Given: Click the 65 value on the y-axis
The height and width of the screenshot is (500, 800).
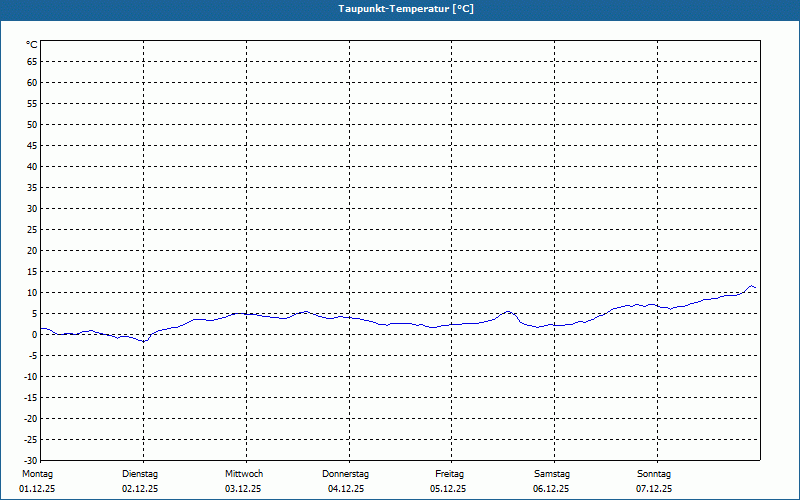Looking at the screenshot, I should pos(32,62).
